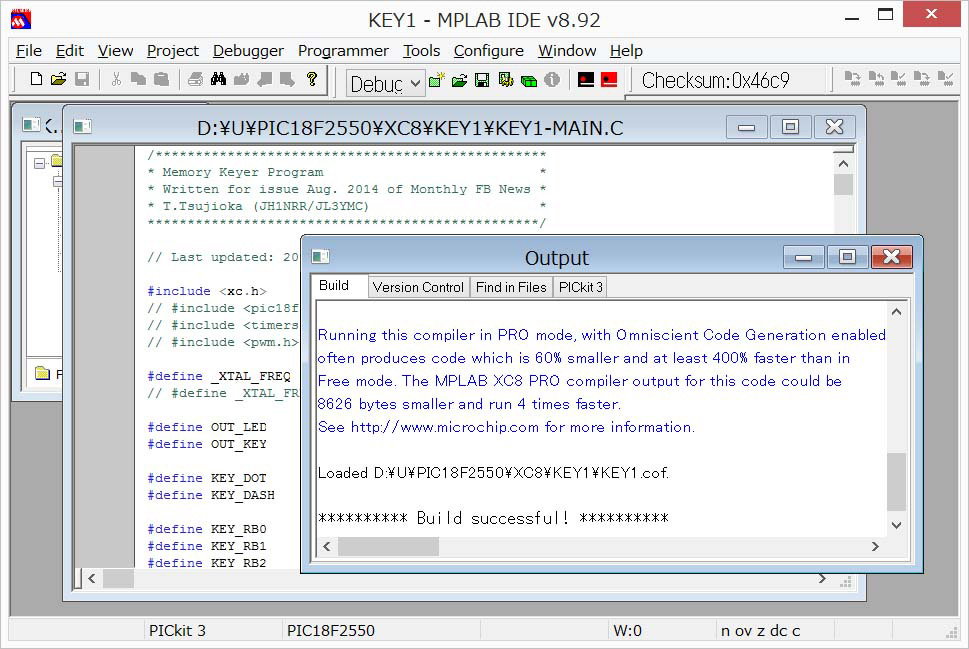Click the Checksum:0x46c9 toolbar field
The height and width of the screenshot is (649, 969).
click(716, 80)
